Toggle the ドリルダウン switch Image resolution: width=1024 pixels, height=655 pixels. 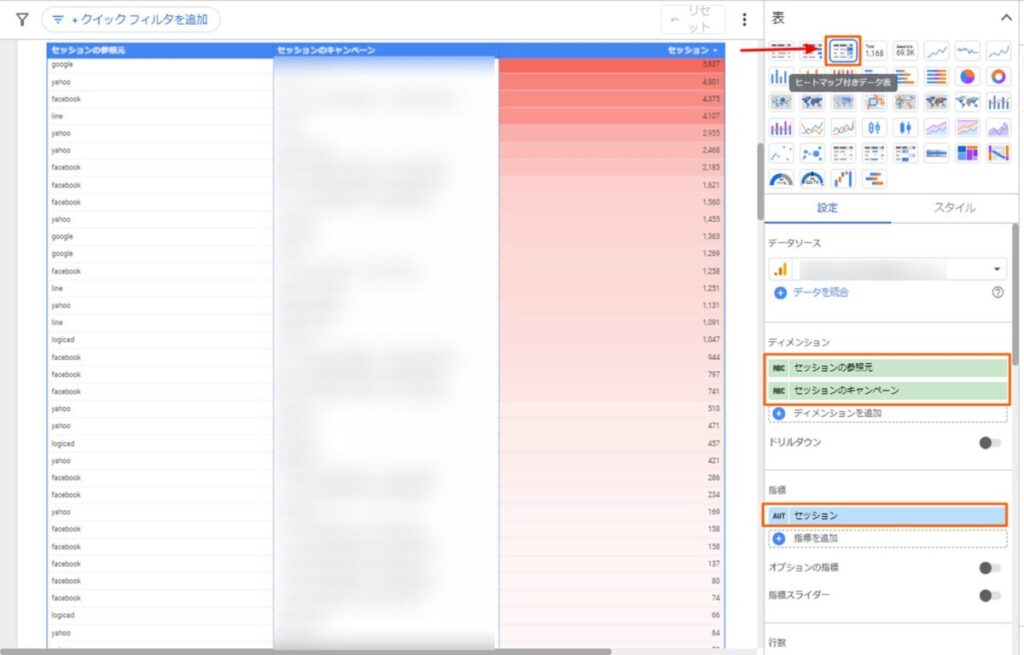click(x=990, y=443)
